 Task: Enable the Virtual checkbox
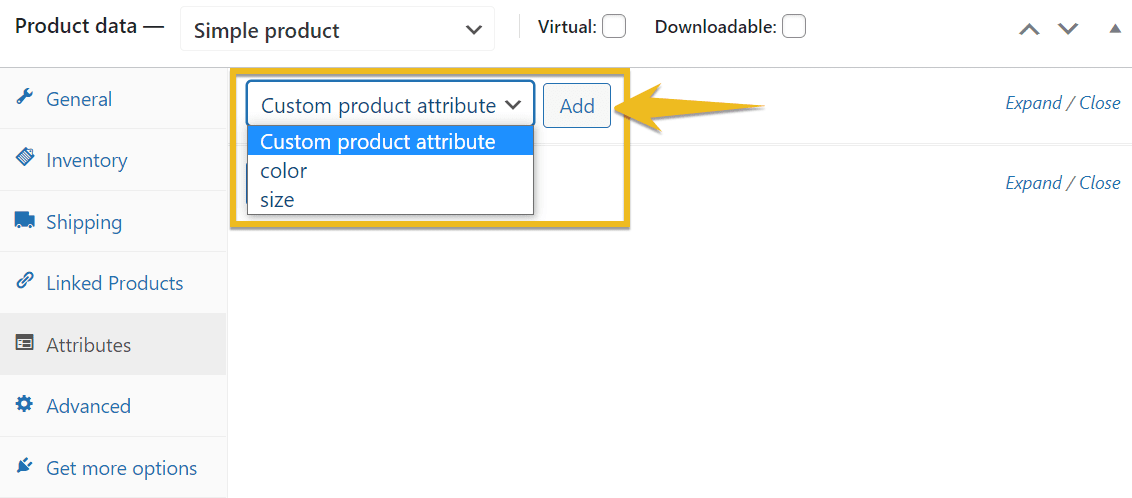[614, 27]
